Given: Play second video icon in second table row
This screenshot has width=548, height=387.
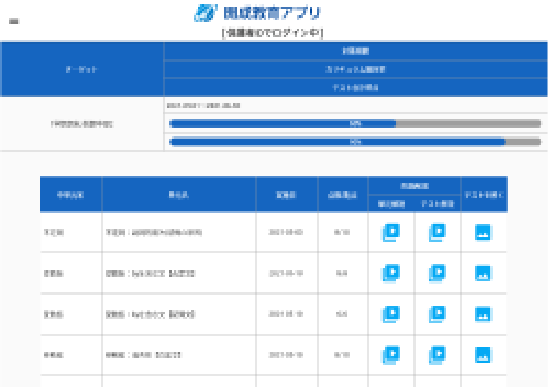Looking at the screenshot, I should coord(437,273).
